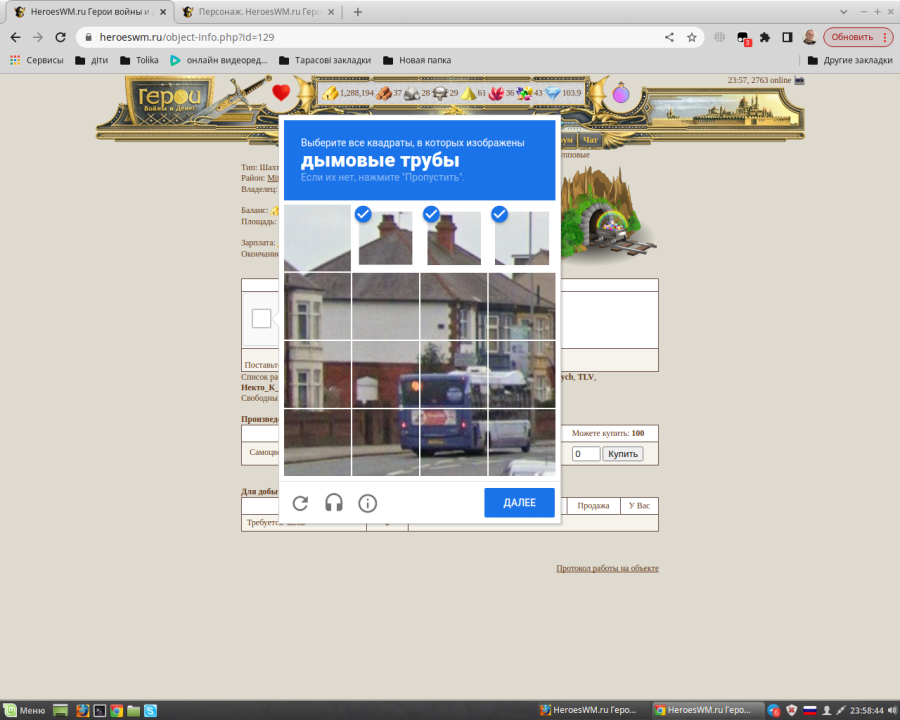
Task: Toggle the browser side panel
Action: pyautogui.click(x=788, y=37)
